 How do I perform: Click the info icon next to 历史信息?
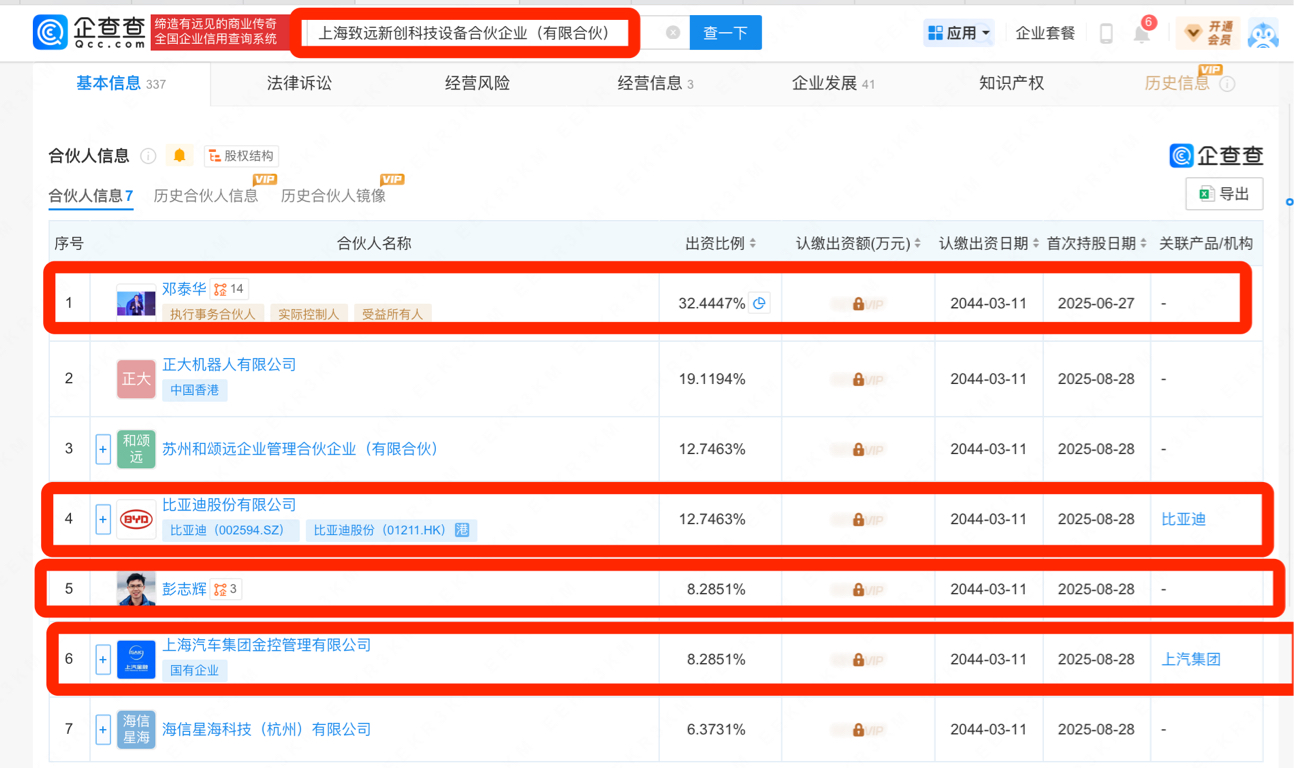pos(1227,85)
